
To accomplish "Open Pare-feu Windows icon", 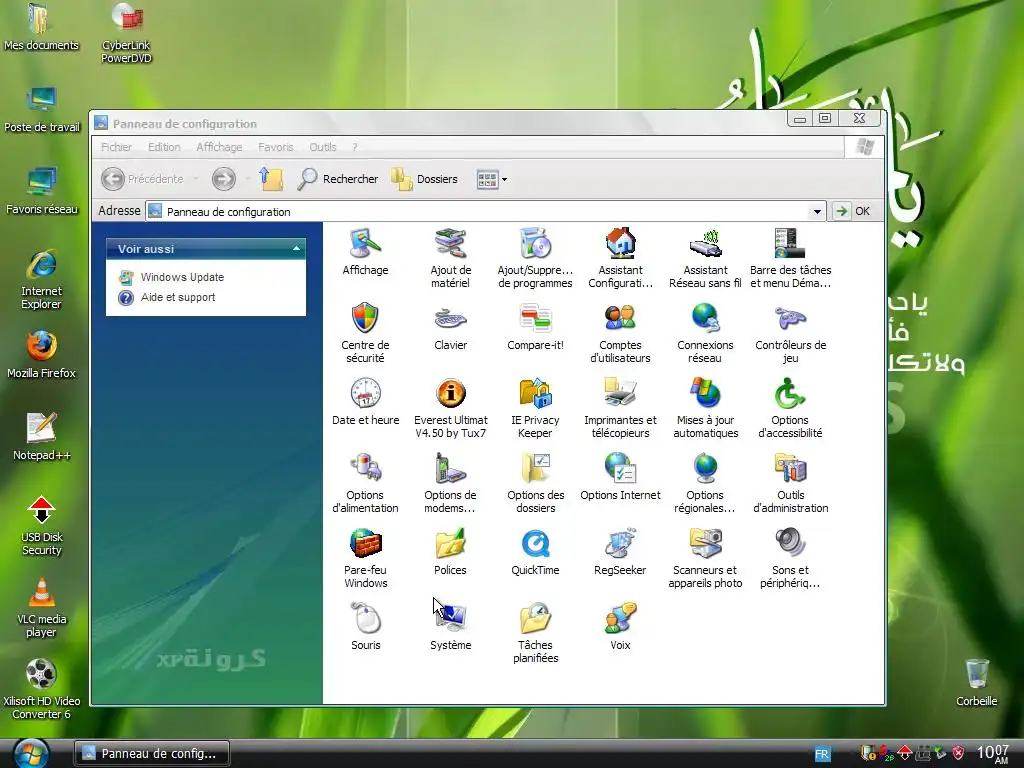I will 365,558.
